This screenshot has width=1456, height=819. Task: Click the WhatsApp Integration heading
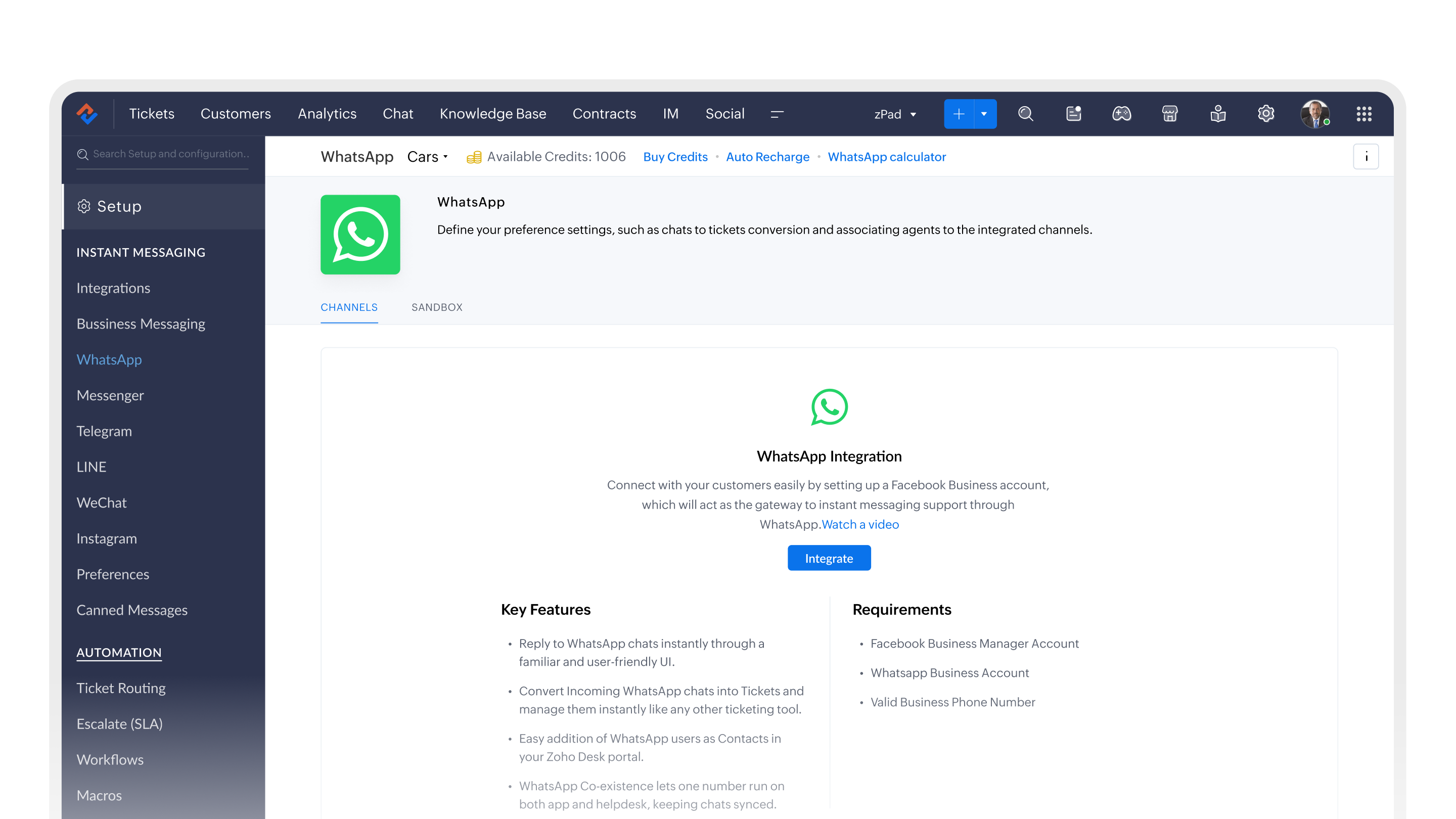(829, 456)
